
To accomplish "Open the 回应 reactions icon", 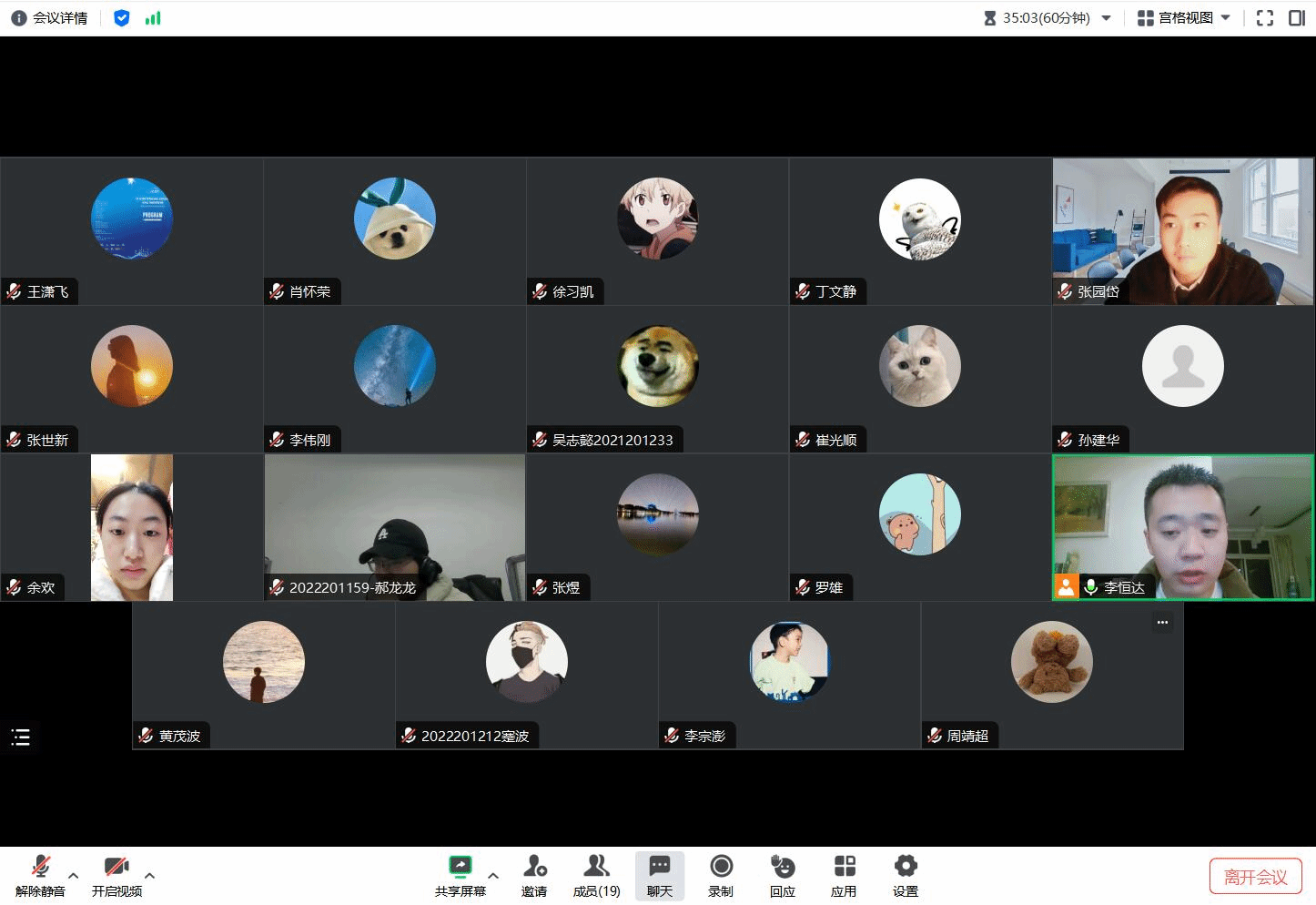I will point(782,866).
